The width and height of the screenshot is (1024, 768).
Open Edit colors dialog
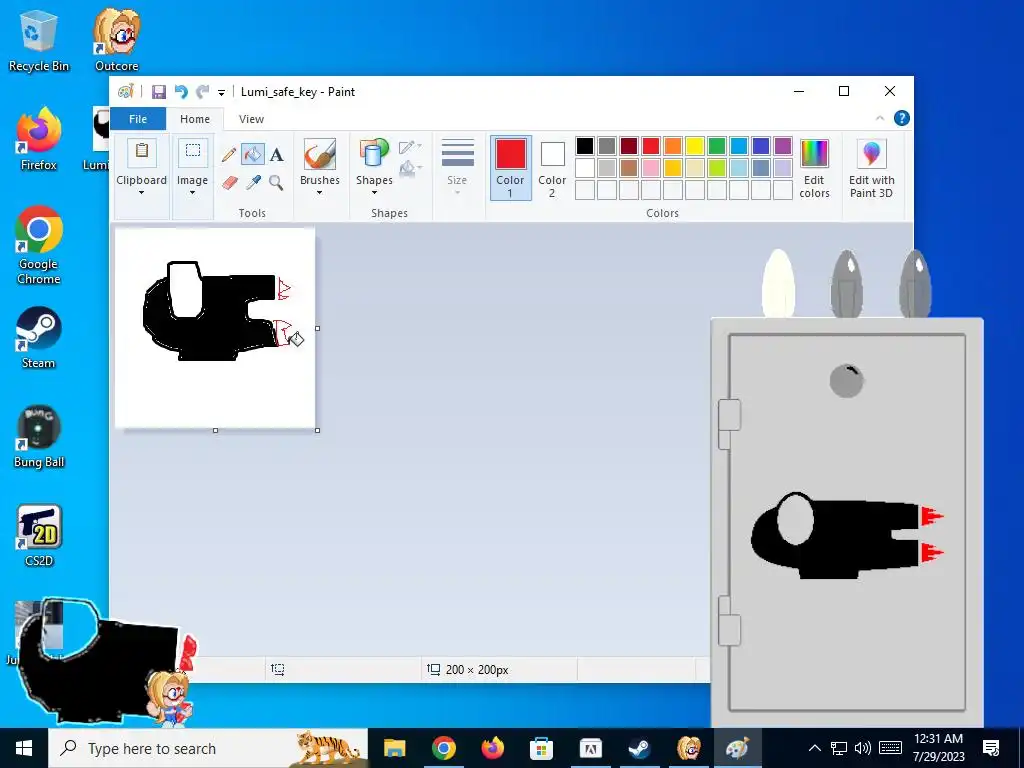[x=814, y=168]
